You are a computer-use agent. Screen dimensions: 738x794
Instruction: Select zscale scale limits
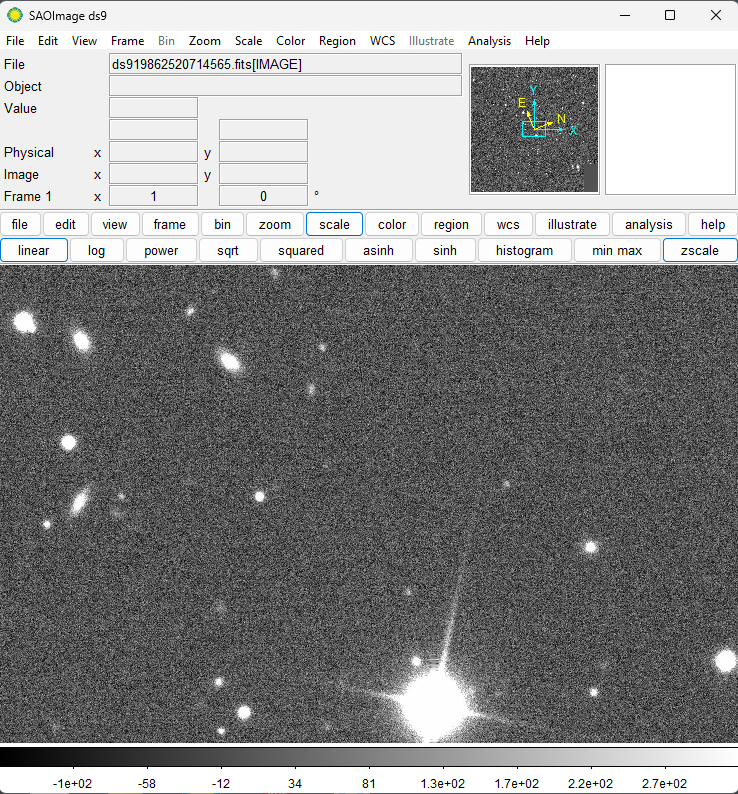click(700, 250)
